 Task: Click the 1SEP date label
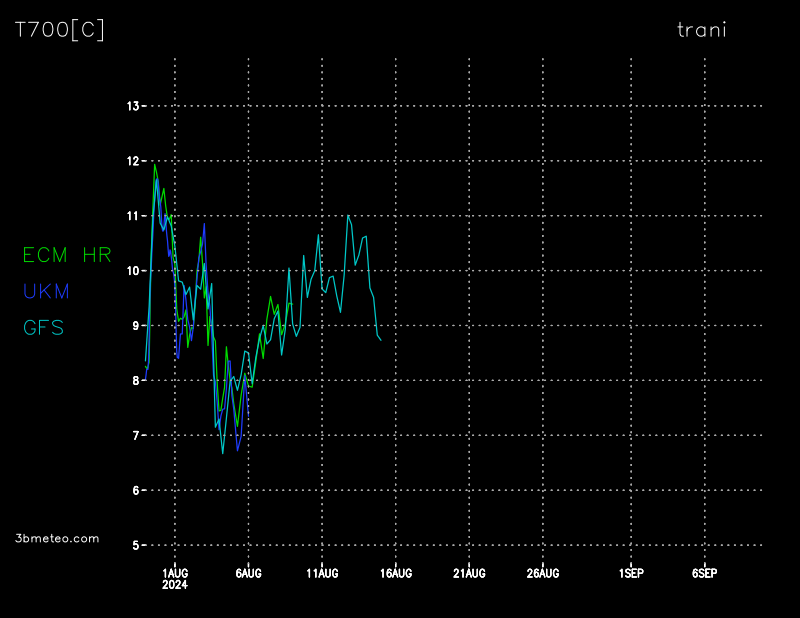click(x=631, y=573)
